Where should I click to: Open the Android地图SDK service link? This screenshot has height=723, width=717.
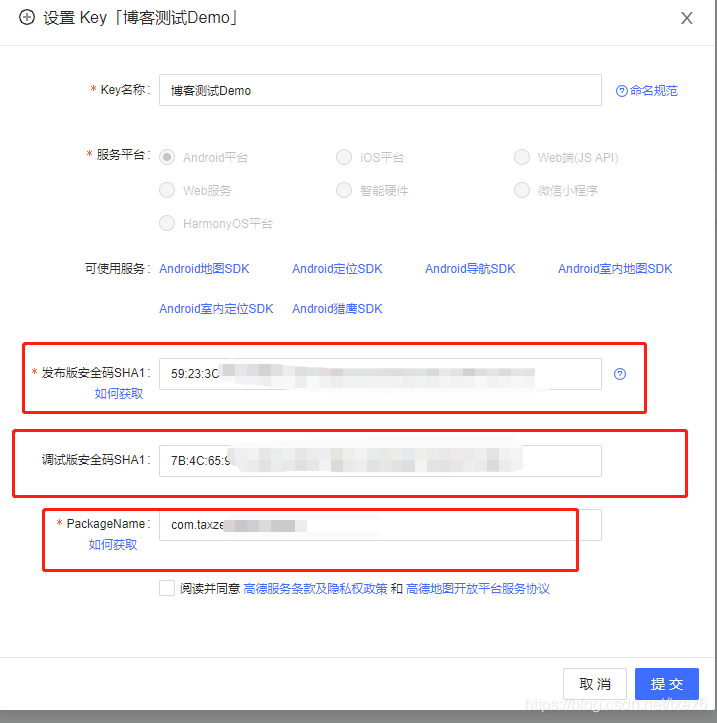coord(204,269)
